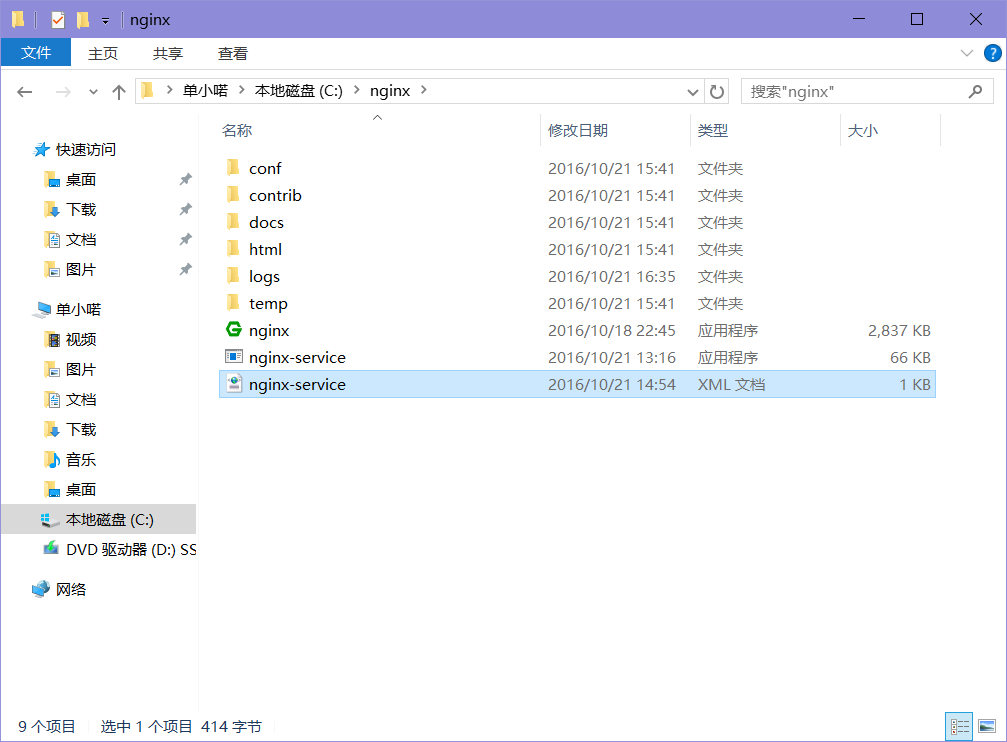The height and width of the screenshot is (742, 1007).
Task: Open the 文件 menu
Action: pos(36,53)
